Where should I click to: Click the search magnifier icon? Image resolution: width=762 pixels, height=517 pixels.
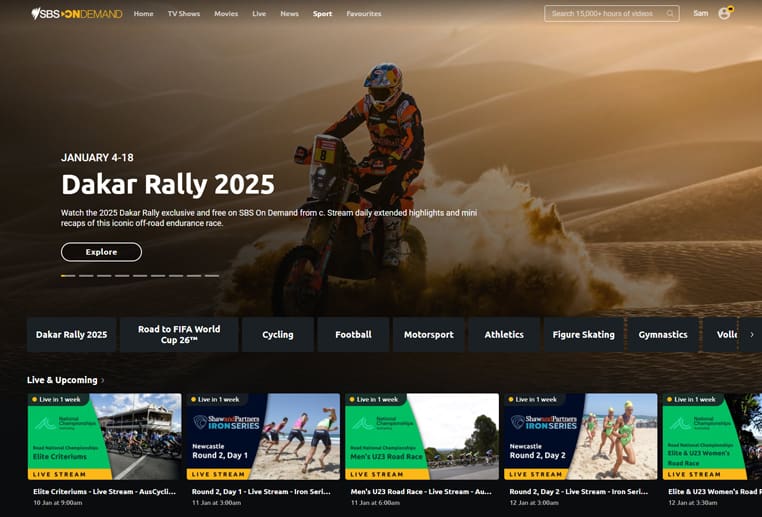tap(670, 14)
